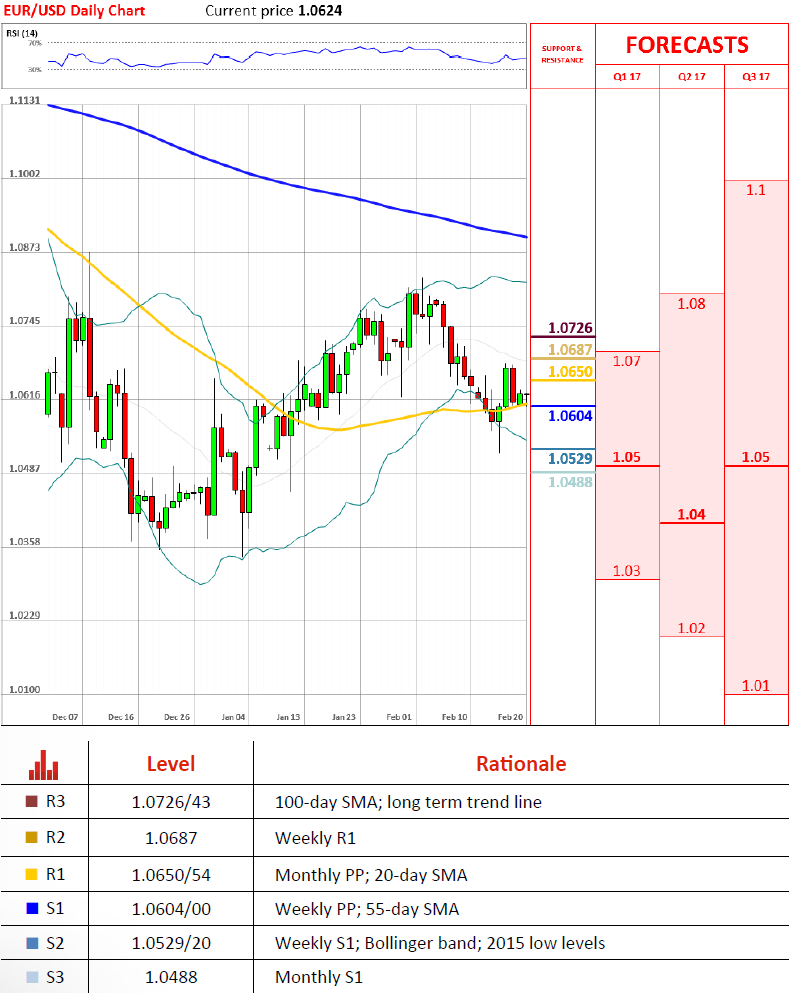Click the S2 steel blue swatch
Image resolution: width=793 pixels, height=993 pixels.
click(x=32, y=943)
